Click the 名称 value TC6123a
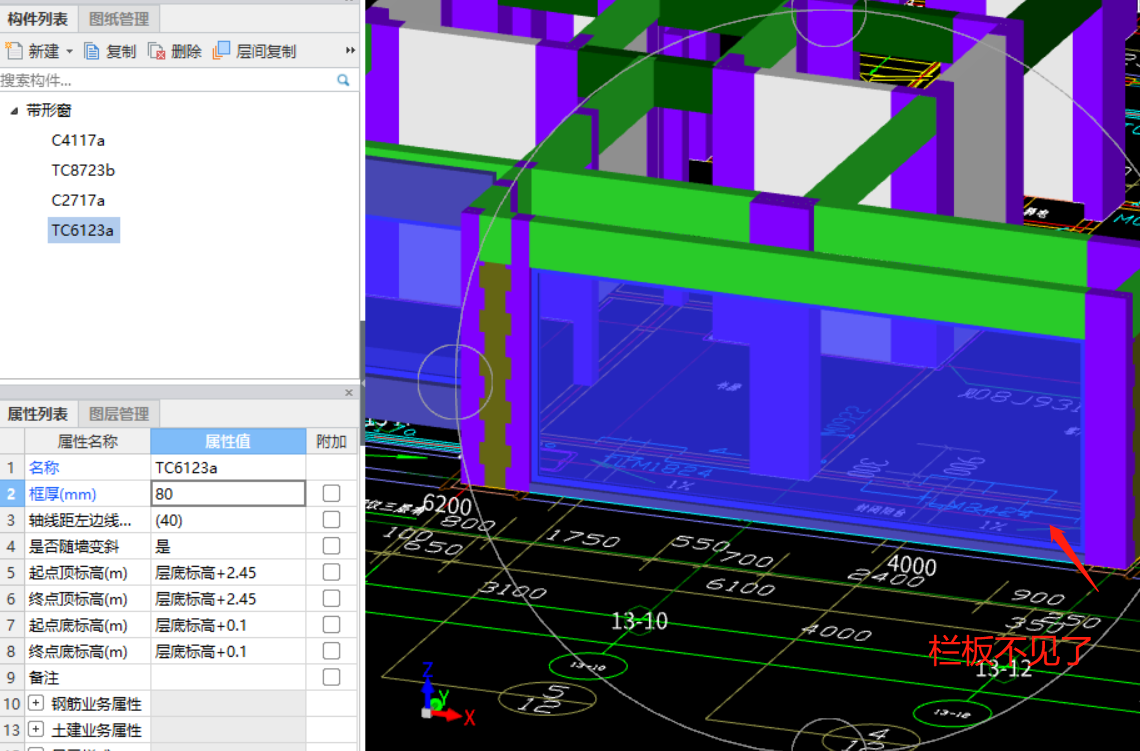 [x=228, y=467]
